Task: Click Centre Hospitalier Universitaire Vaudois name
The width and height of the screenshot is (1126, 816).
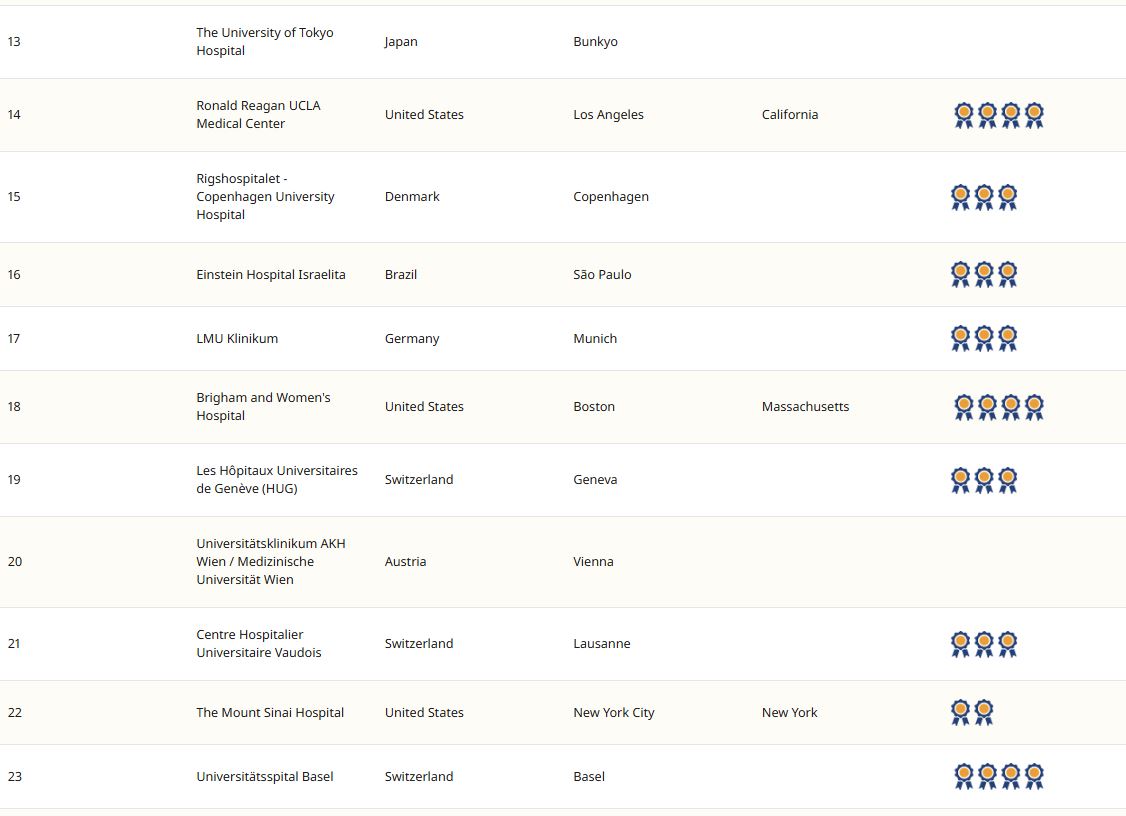Action: [x=259, y=644]
